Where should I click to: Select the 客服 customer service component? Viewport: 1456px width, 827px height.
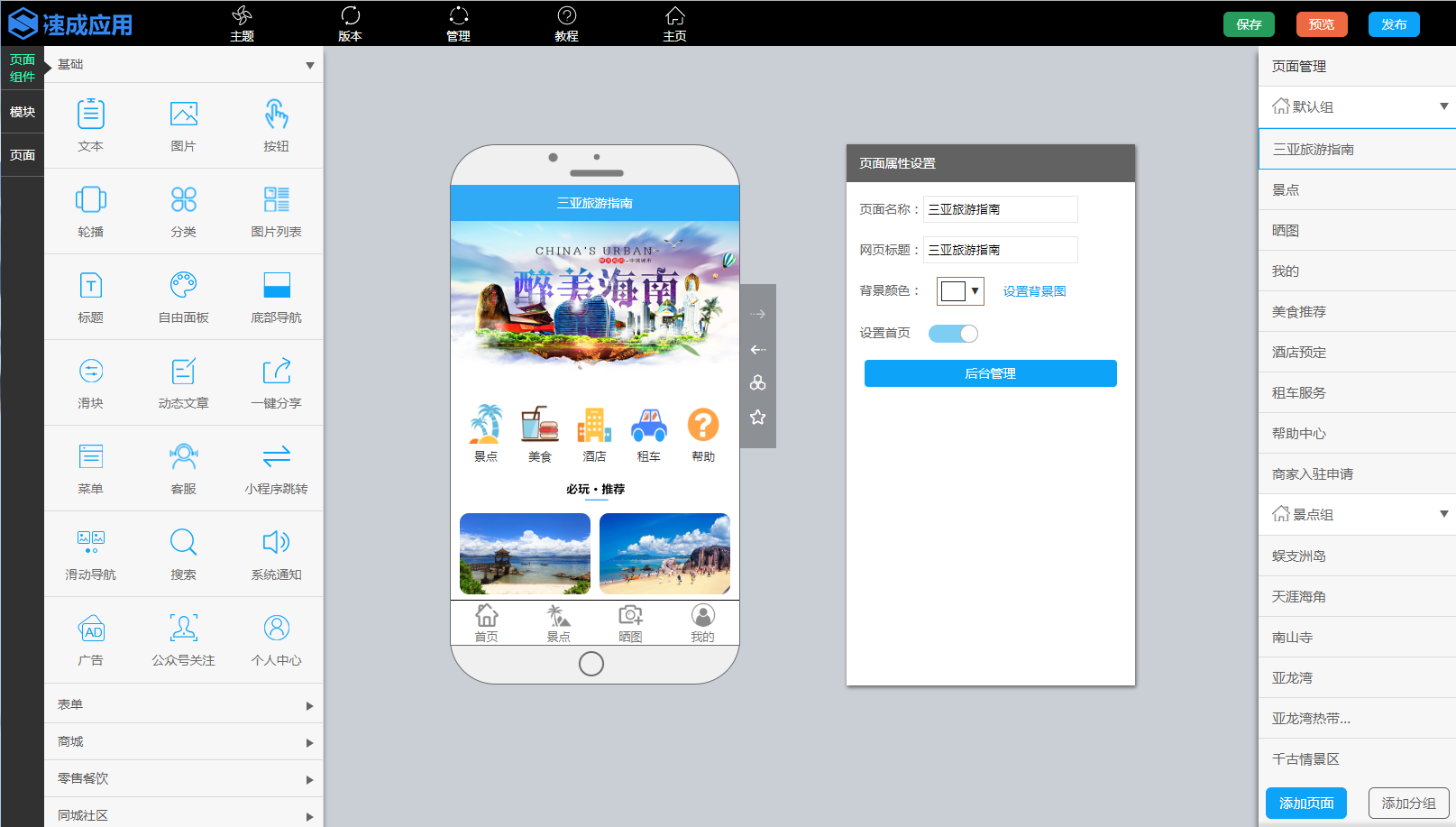(184, 456)
